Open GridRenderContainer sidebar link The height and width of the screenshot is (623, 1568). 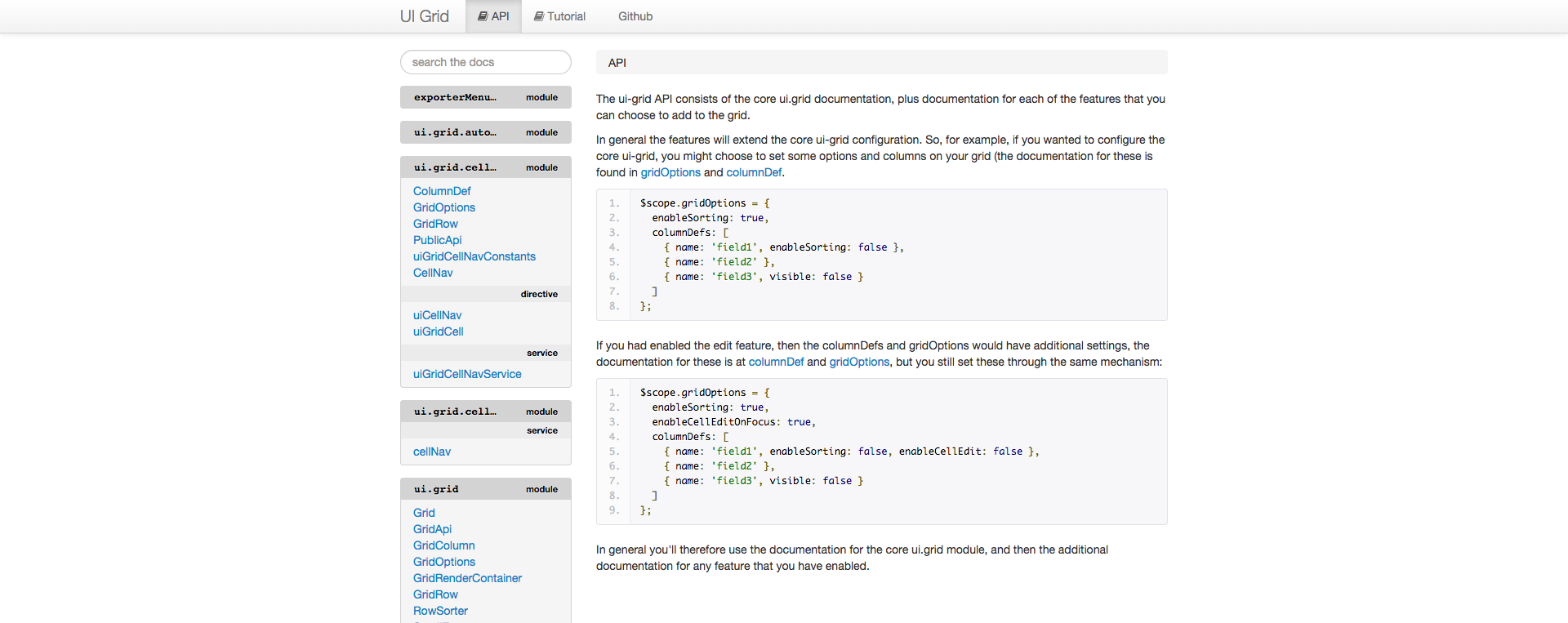pos(467,578)
